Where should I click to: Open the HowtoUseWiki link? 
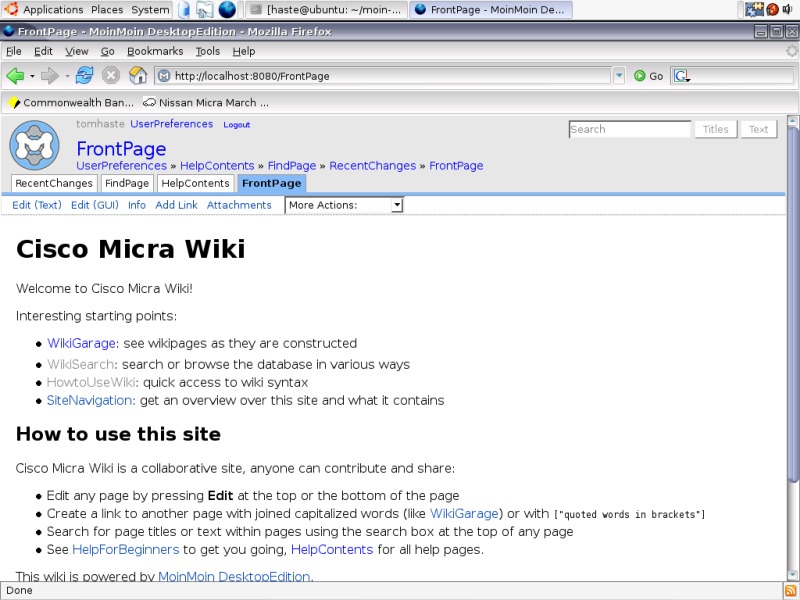[91, 383]
